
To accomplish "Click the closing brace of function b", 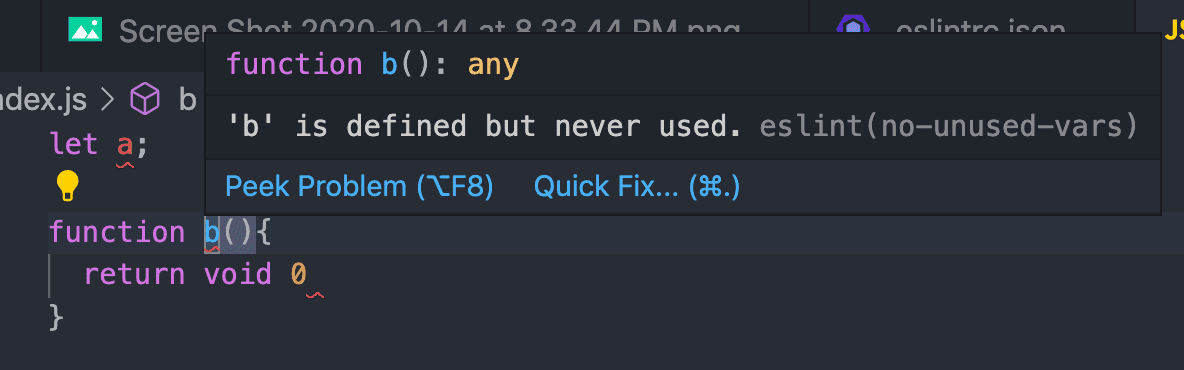I will click(57, 317).
